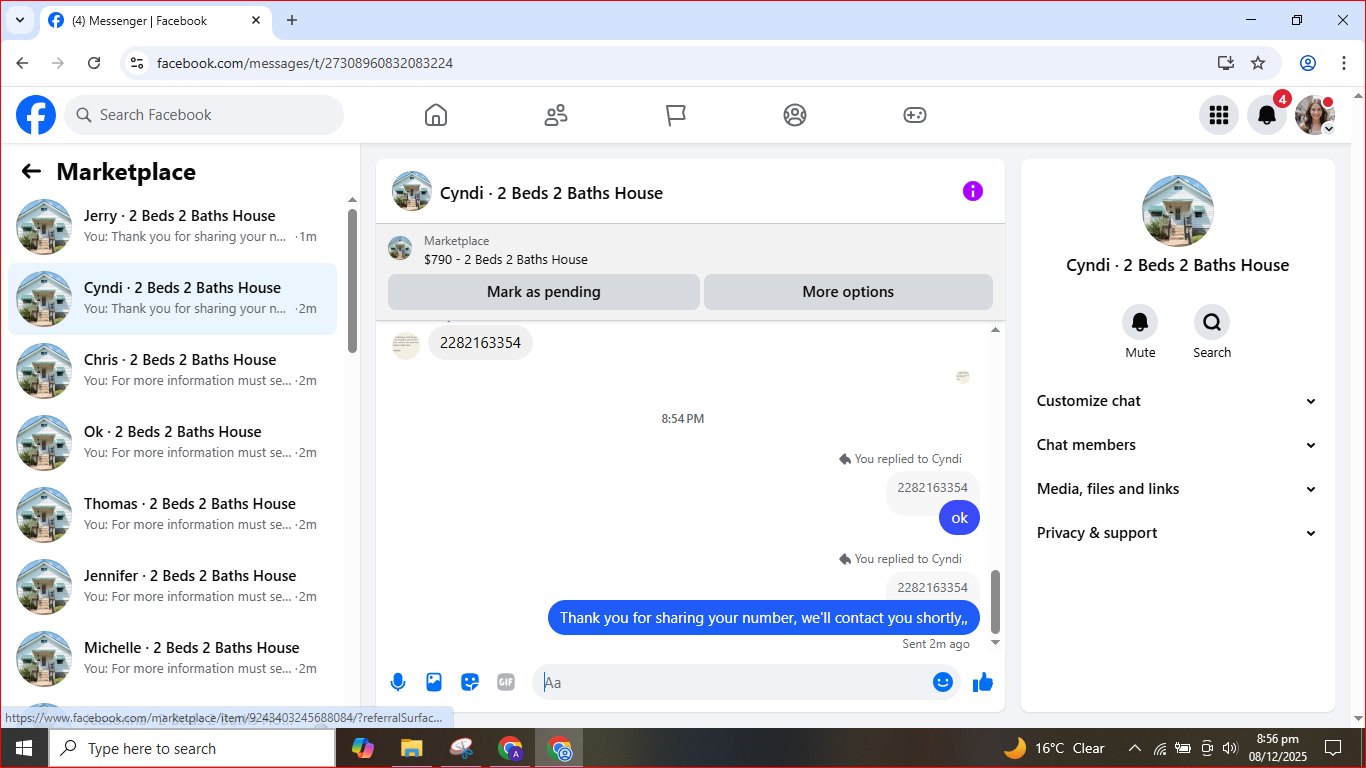Expand Customize chat section
The image size is (1366, 768).
pos(1177,401)
